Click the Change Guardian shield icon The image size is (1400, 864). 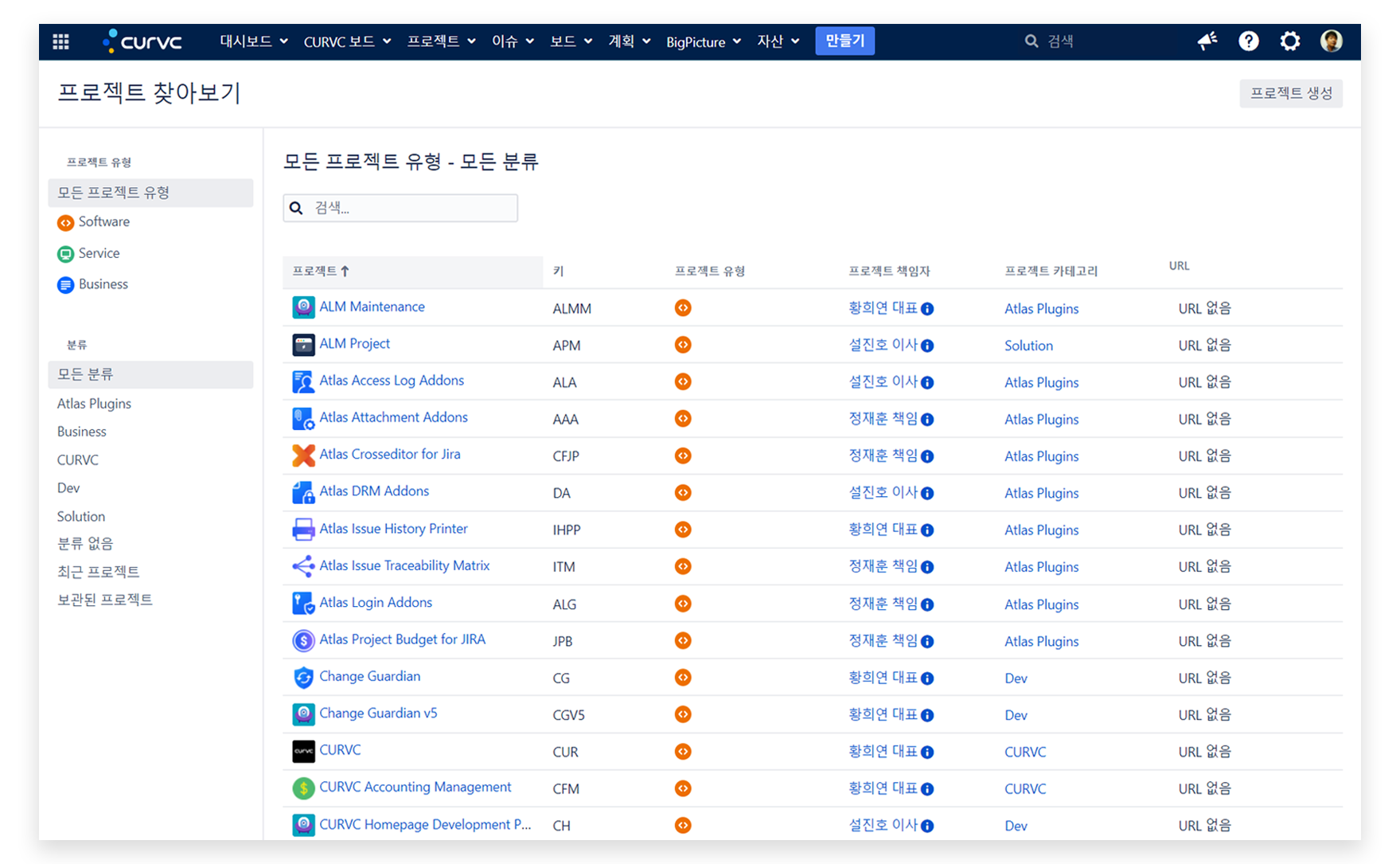click(x=303, y=678)
